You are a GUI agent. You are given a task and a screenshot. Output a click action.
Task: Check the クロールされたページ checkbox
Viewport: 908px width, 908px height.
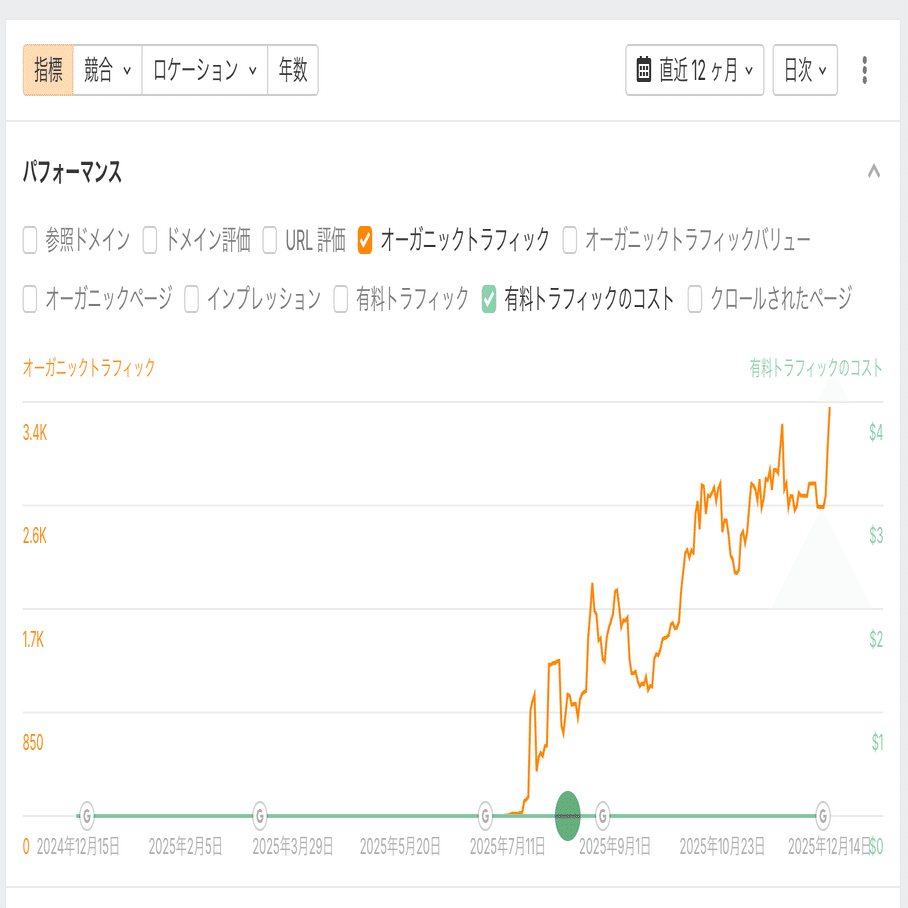click(x=695, y=298)
